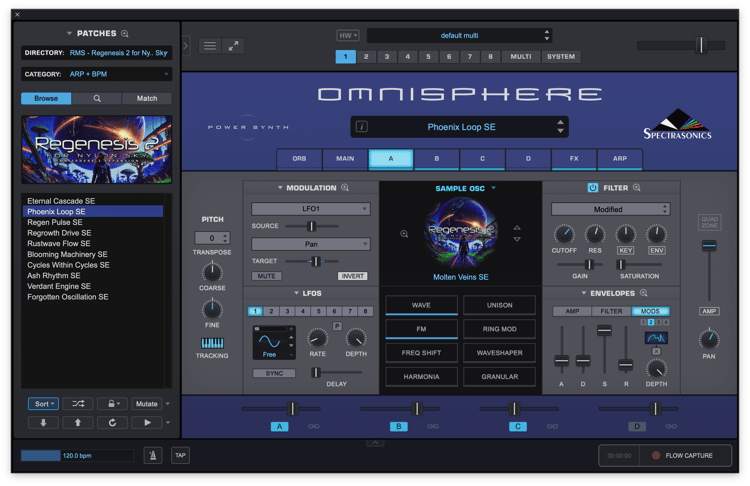The image size is (750, 486).
Task: Click the link icon next to layer D
Action: coord(671,426)
